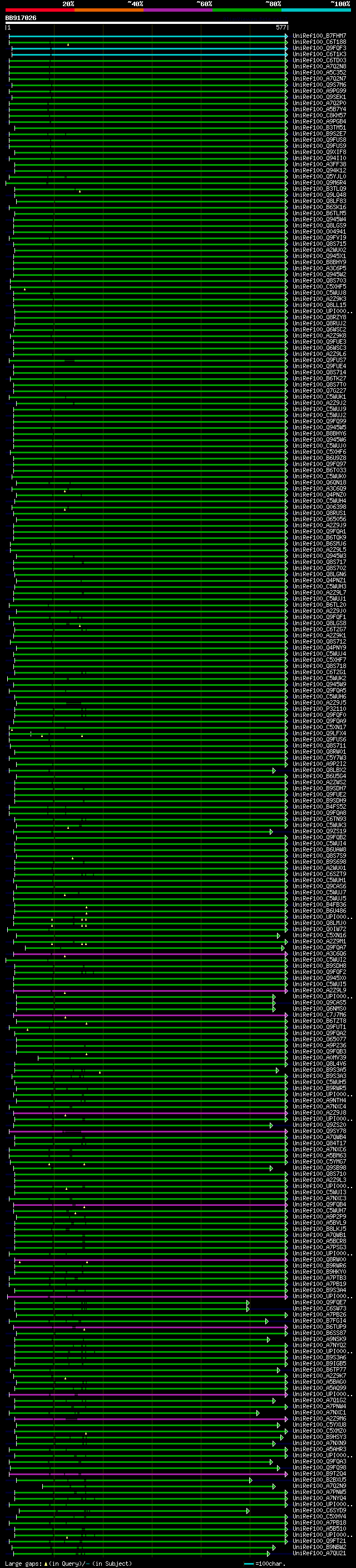Screen dimensions: 356x1568
Task: Select hit label UniRef100_A7Q2N8
Action: click(319, 66)
